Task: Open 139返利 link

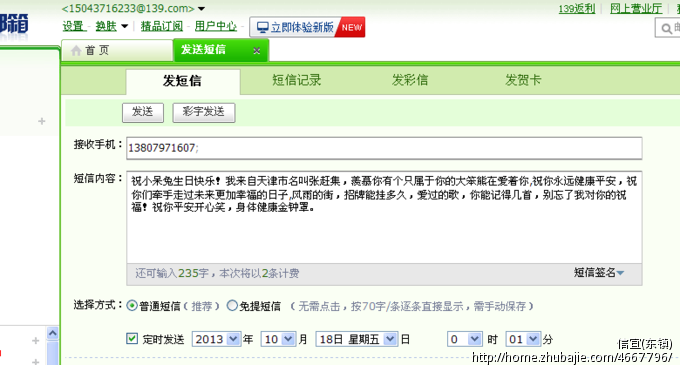Action: click(x=577, y=8)
